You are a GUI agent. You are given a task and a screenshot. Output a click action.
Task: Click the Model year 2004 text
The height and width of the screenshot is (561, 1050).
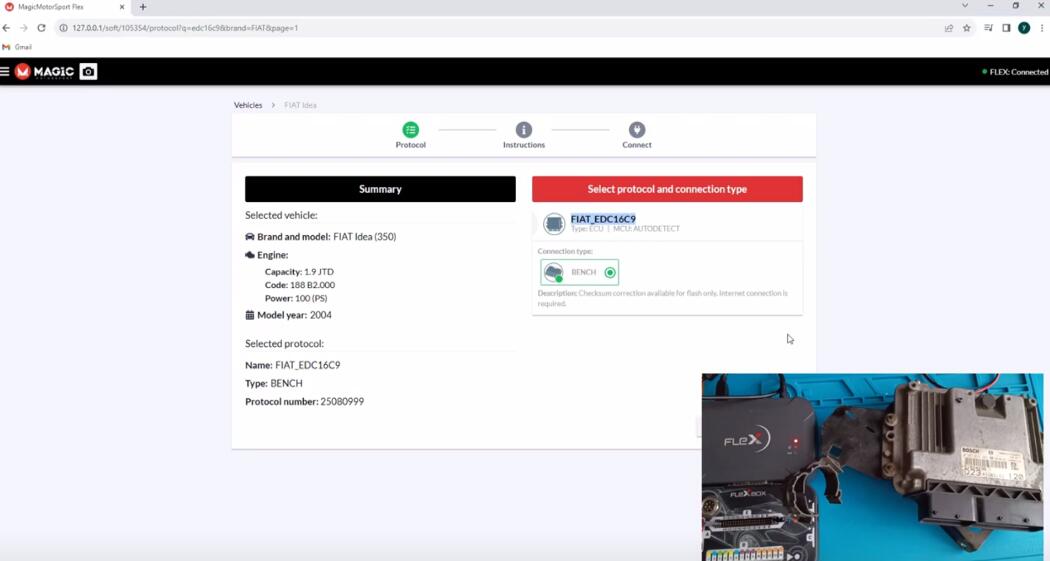(x=289, y=315)
